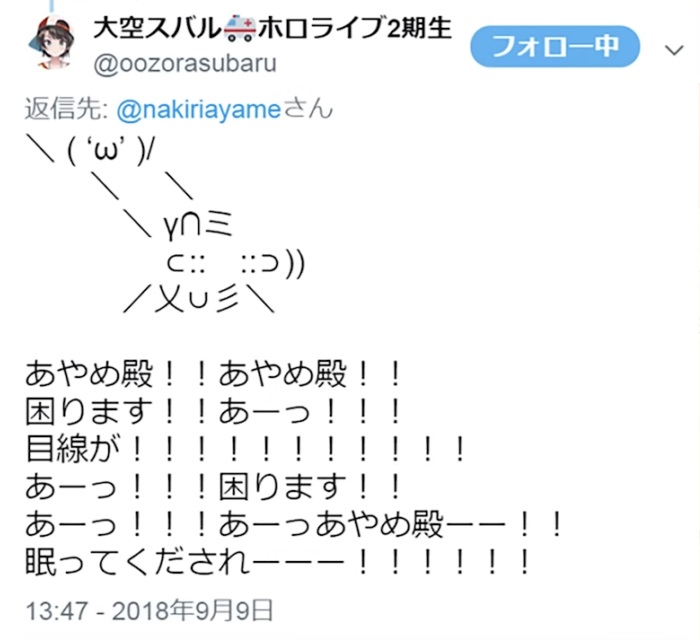Click the ホロライブ2期生 text in the name

pos(354,29)
